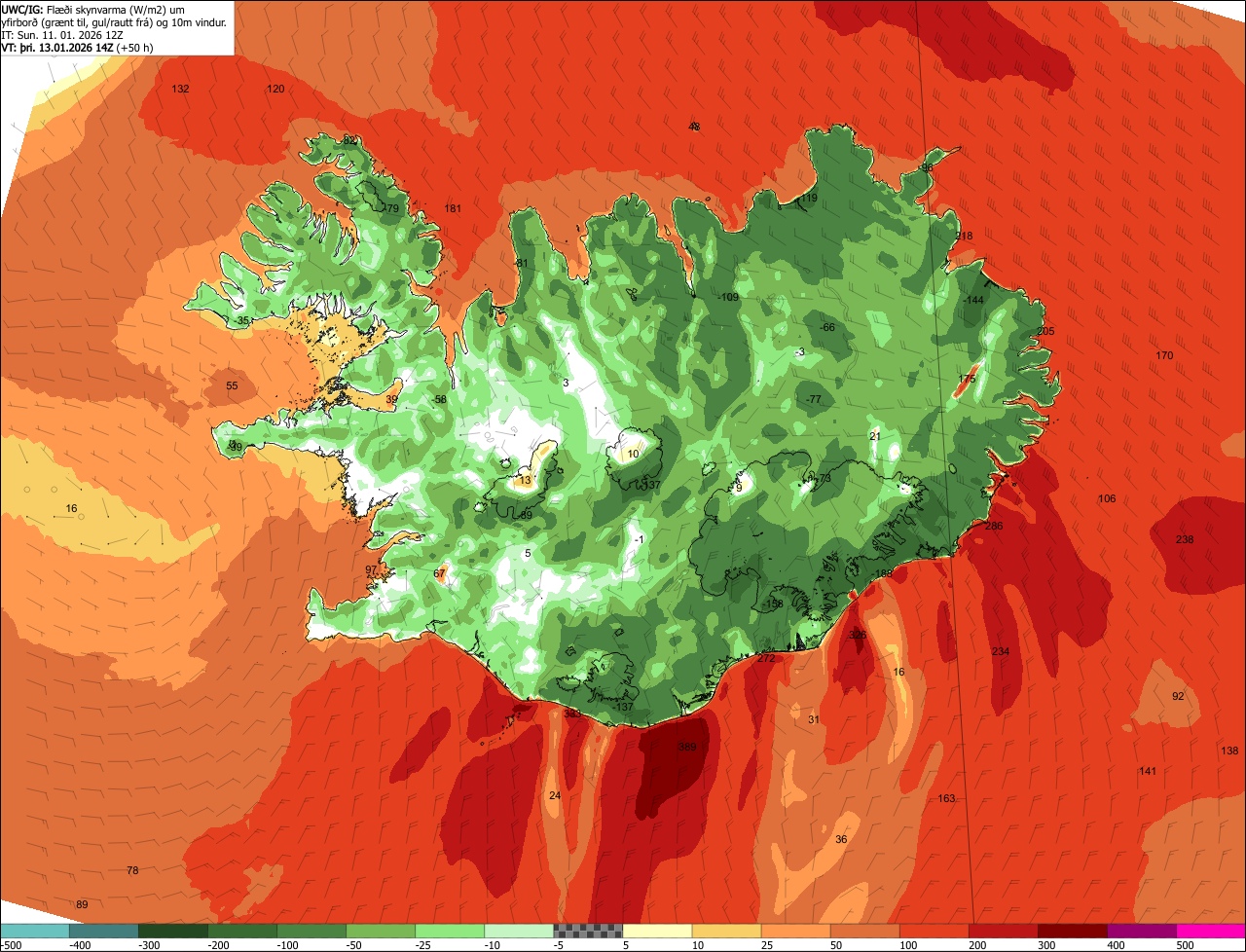Click the light teal -500 to -400 legend swatch

34,931
